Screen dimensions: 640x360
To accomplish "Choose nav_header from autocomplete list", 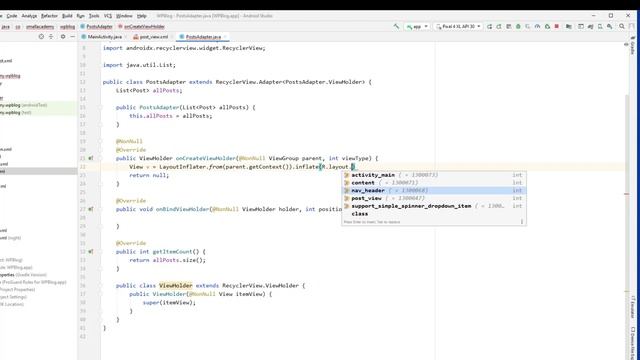I will [x=434, y=191].
